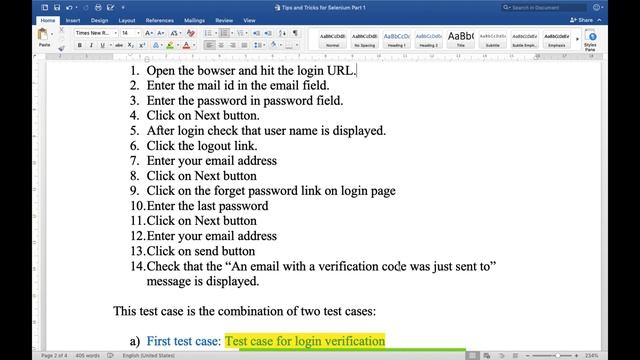Open the sidebar layout icon in title bar
This screenshot has width=640, height=360.
click(45, 7)
